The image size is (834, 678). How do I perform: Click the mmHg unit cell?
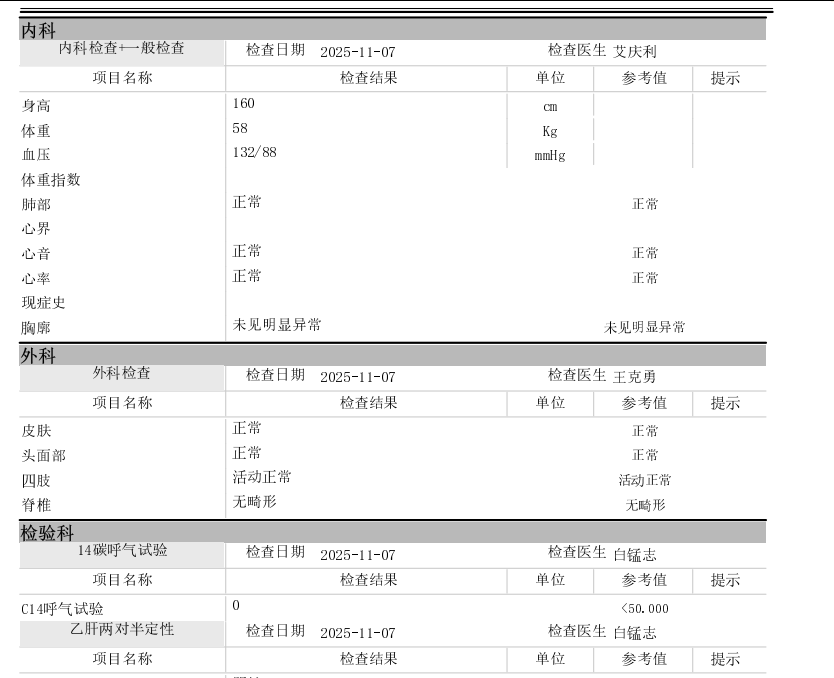(x=550, y=156)
